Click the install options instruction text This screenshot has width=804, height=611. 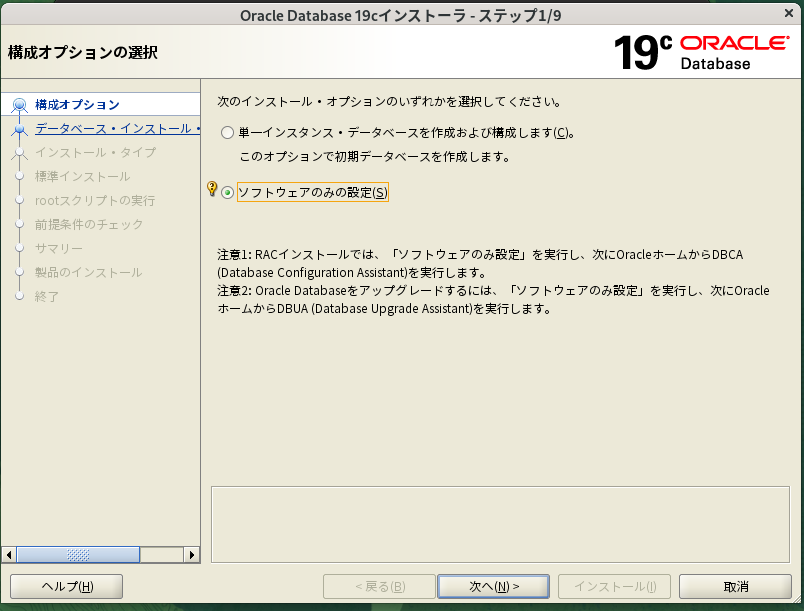pyautogui.click(x=389, y=102)
